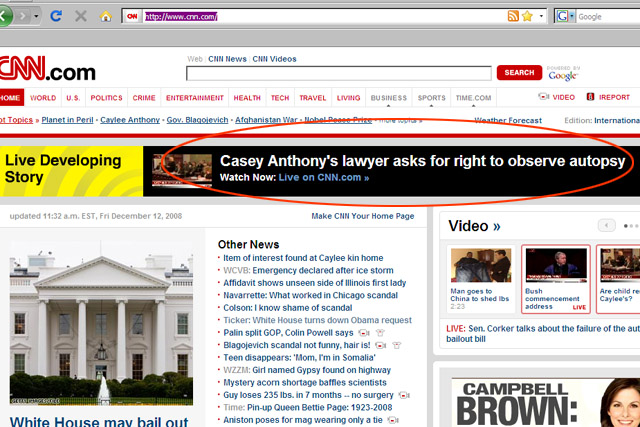Open the HOME navigation tab

click(x=11, y=98)
